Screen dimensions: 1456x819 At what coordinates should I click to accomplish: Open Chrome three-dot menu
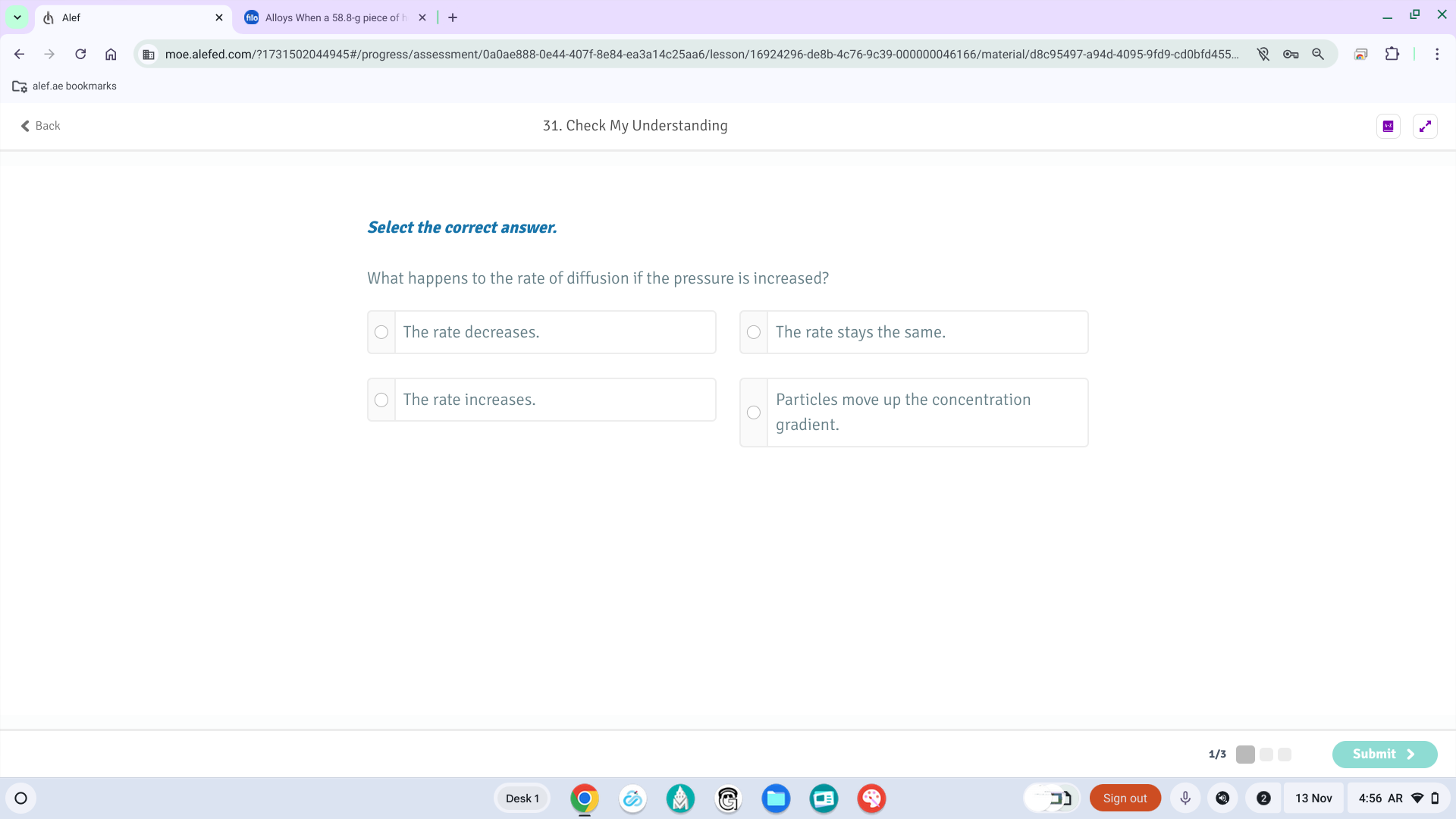click(1436, 54)
